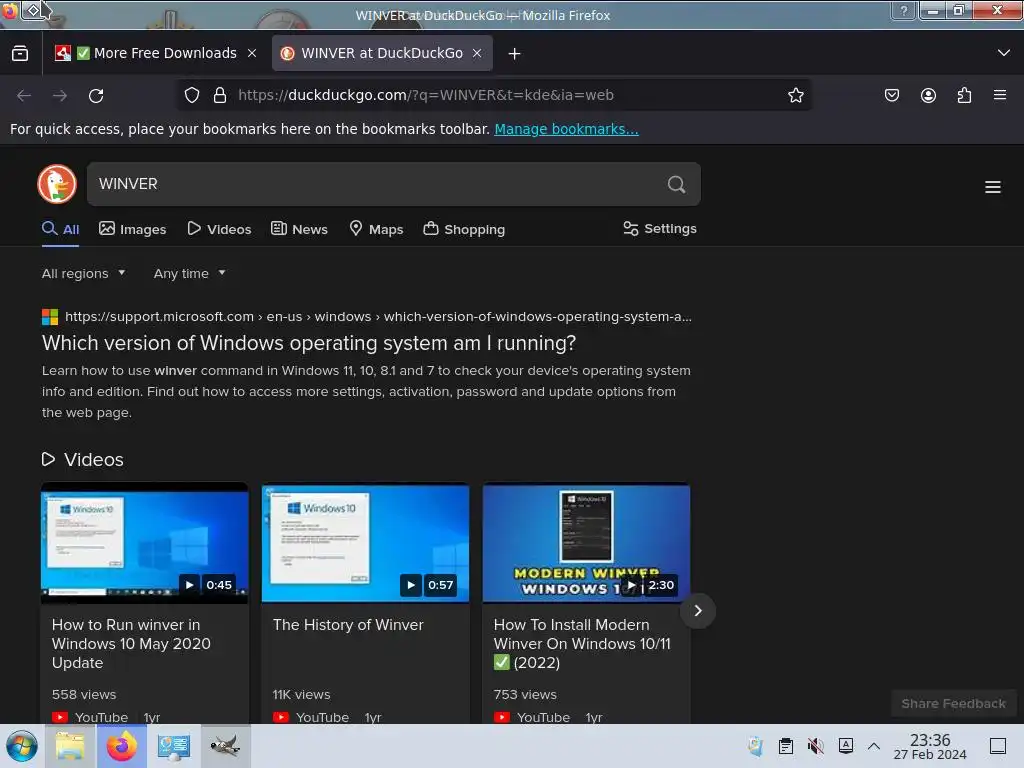Open the Any time filter dropdown

tap(189, 273)
